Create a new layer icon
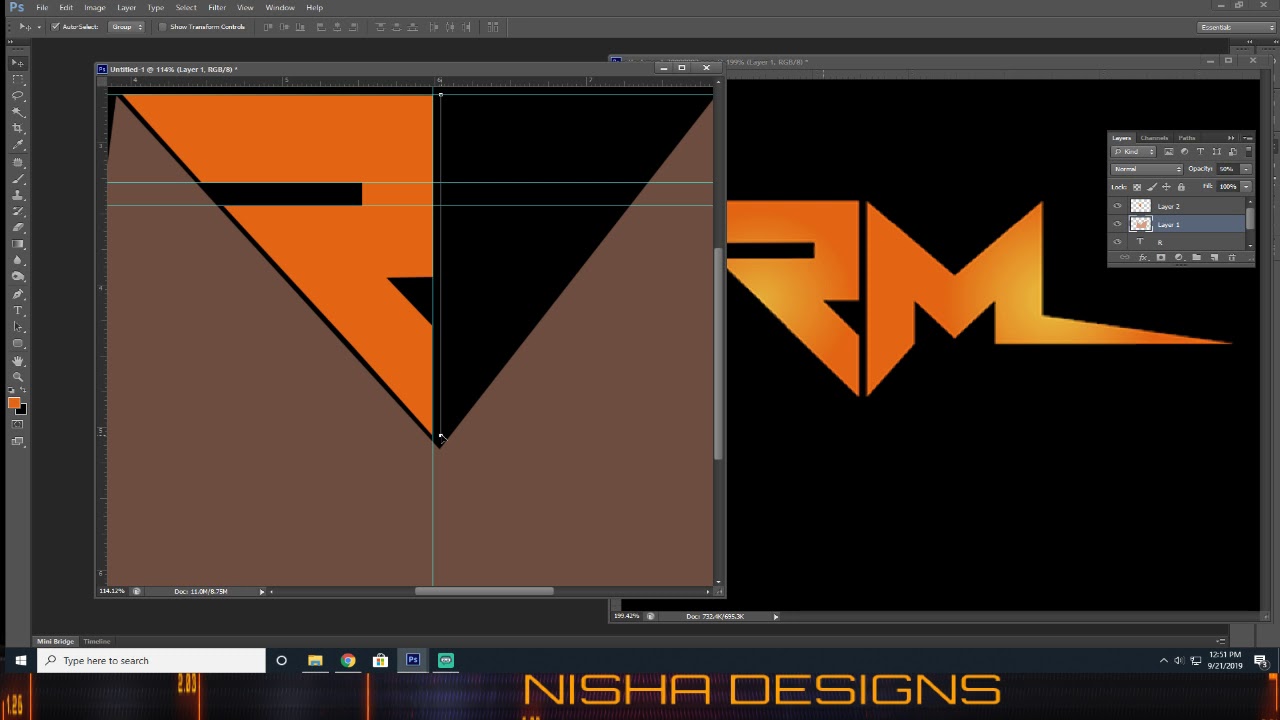 pyautogui.click(x=1214, y=258)
